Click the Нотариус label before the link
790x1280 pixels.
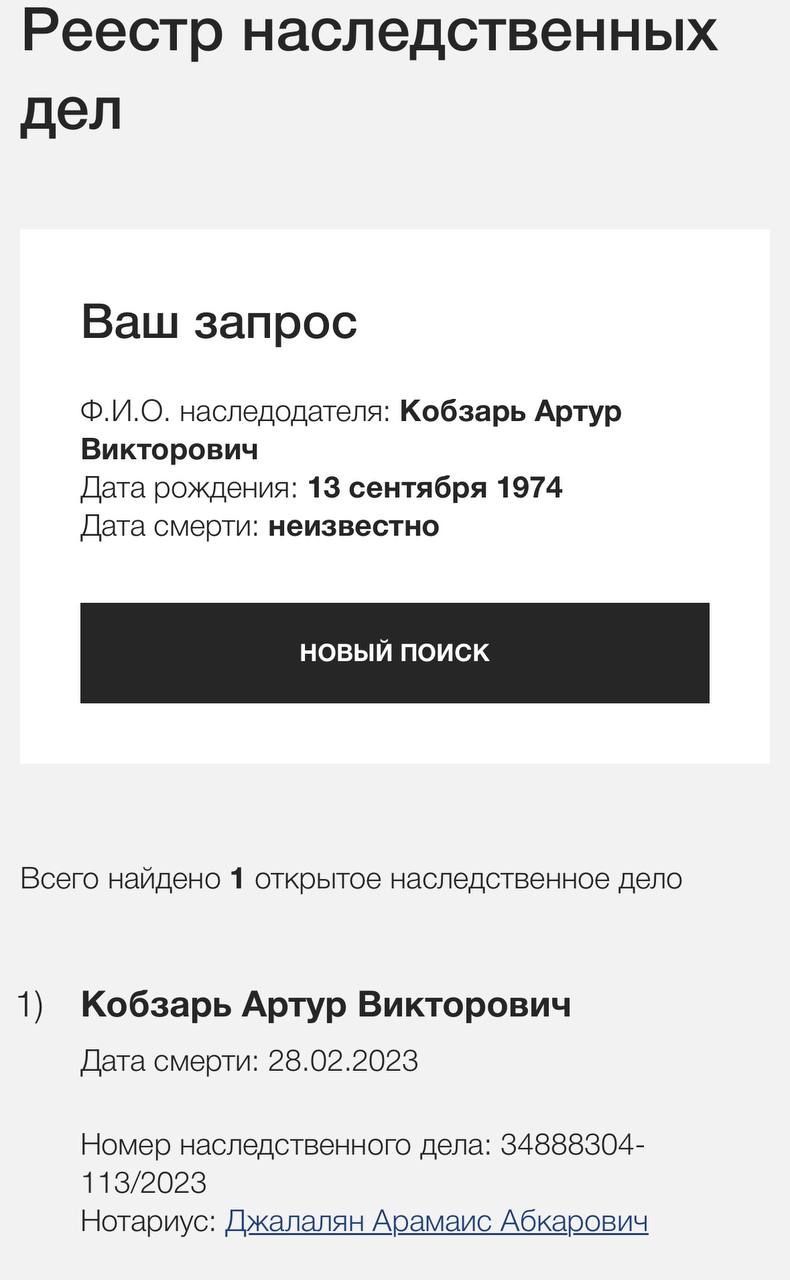[x=148, y=1221]
